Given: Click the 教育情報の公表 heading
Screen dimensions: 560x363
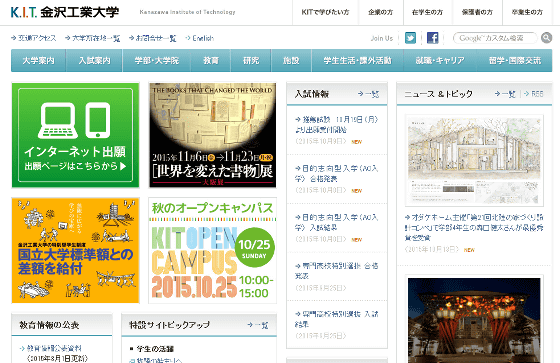Looking at the screenshot, I should pyautogui.click(x=49, y=325).
